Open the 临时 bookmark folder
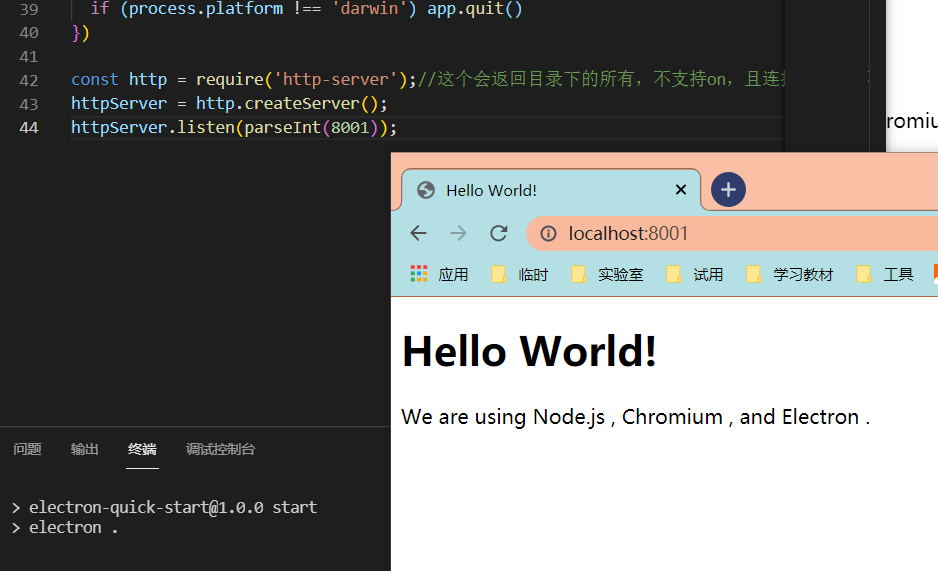Viewport: 938px width, 571px height. coord(519,274)
